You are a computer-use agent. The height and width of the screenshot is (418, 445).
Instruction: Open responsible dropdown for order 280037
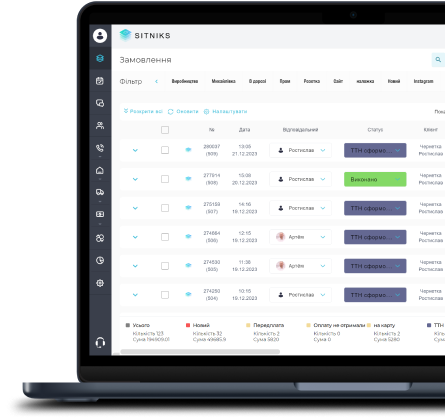301,150
